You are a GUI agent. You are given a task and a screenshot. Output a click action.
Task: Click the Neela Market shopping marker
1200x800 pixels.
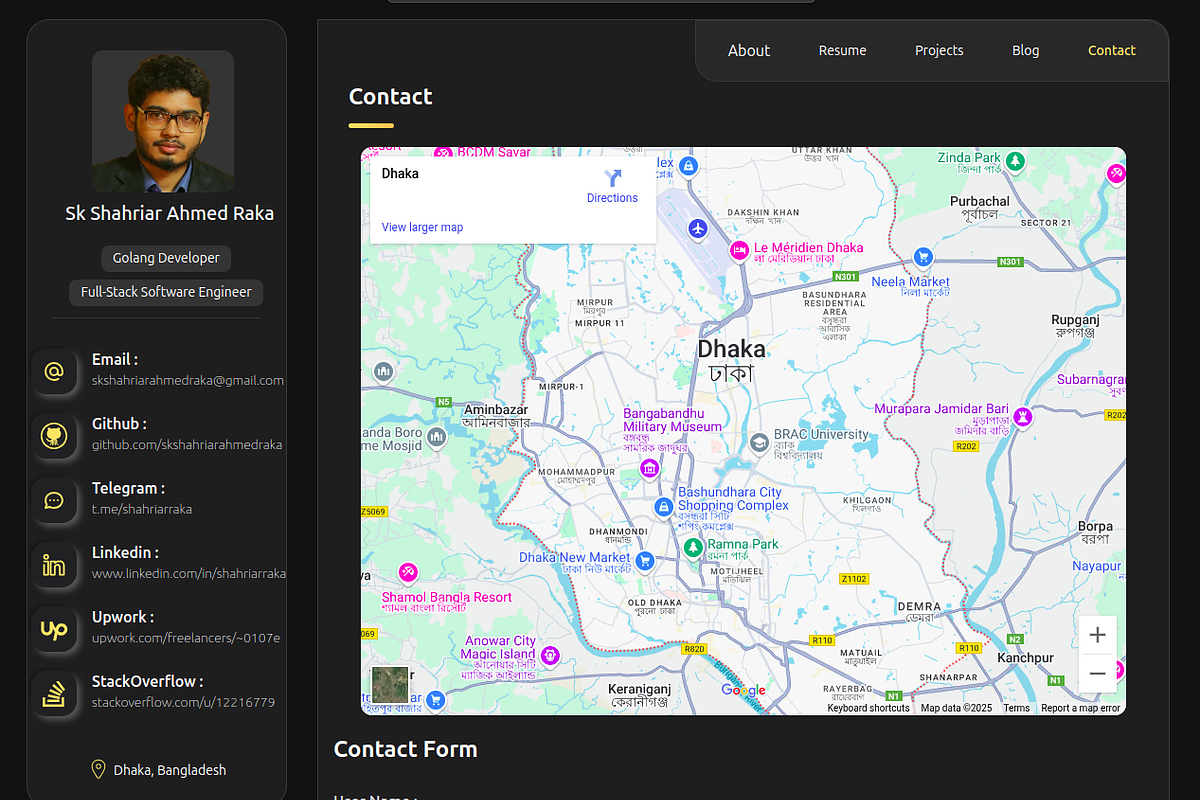(923, 257)
